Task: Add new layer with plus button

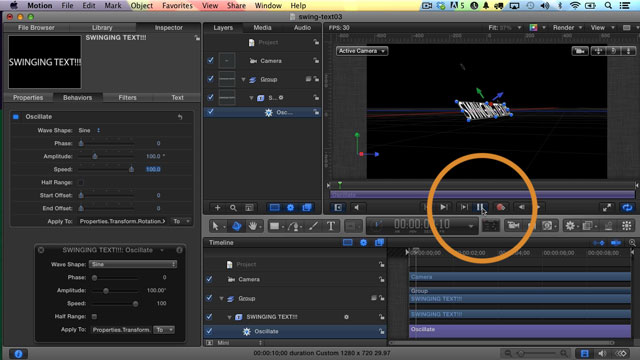Action: tap(218, 208)
